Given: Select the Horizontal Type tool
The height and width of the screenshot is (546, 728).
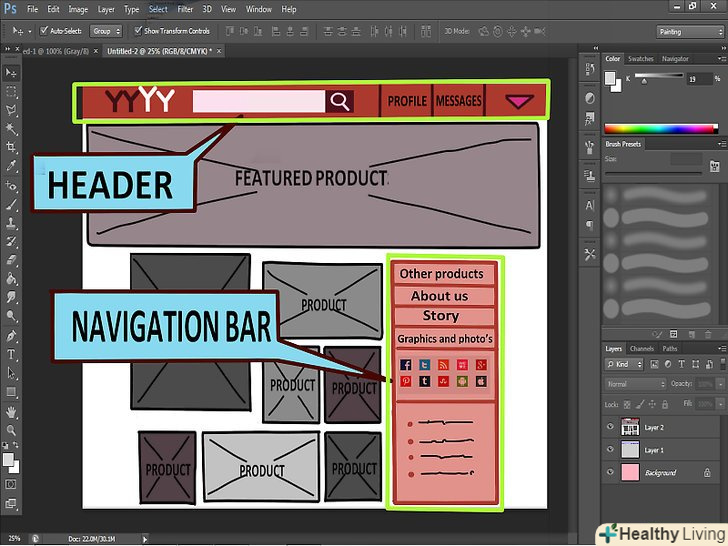Looking at the screenshot, I should click(x=12, y=355).
